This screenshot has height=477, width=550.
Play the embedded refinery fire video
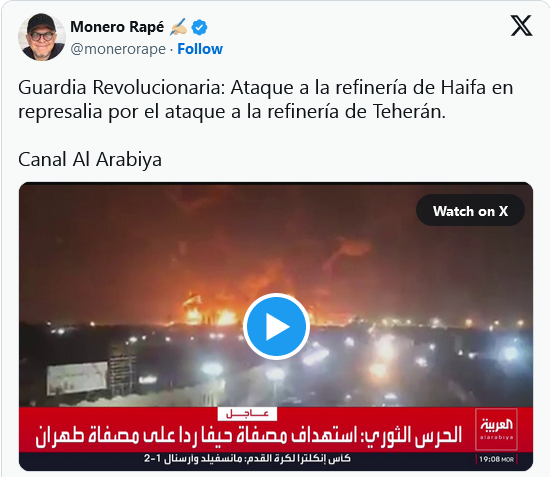(276, 327)
